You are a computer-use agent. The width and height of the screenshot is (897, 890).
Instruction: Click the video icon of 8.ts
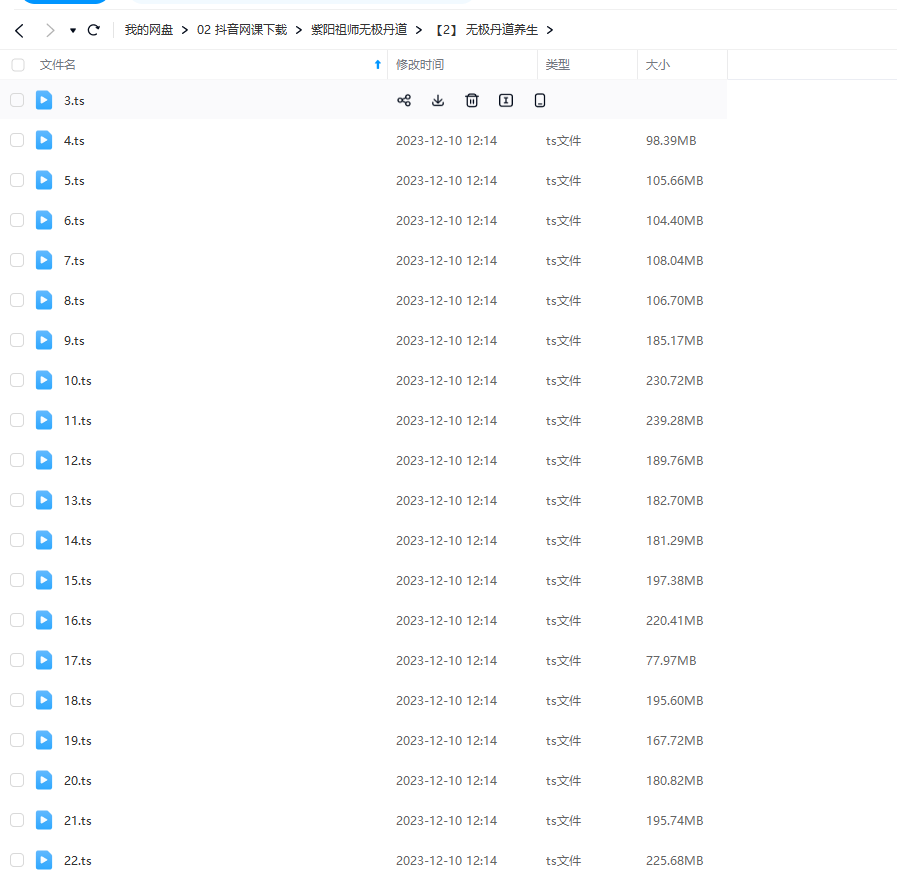click(x=44, y=300)
